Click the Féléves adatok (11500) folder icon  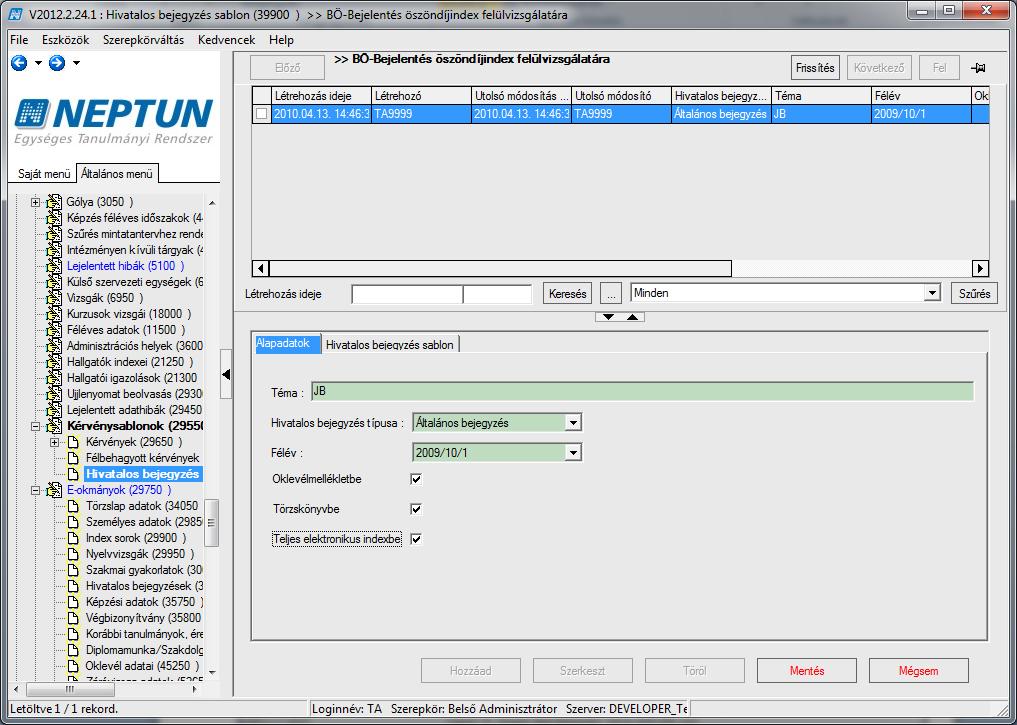coord(54,330)
